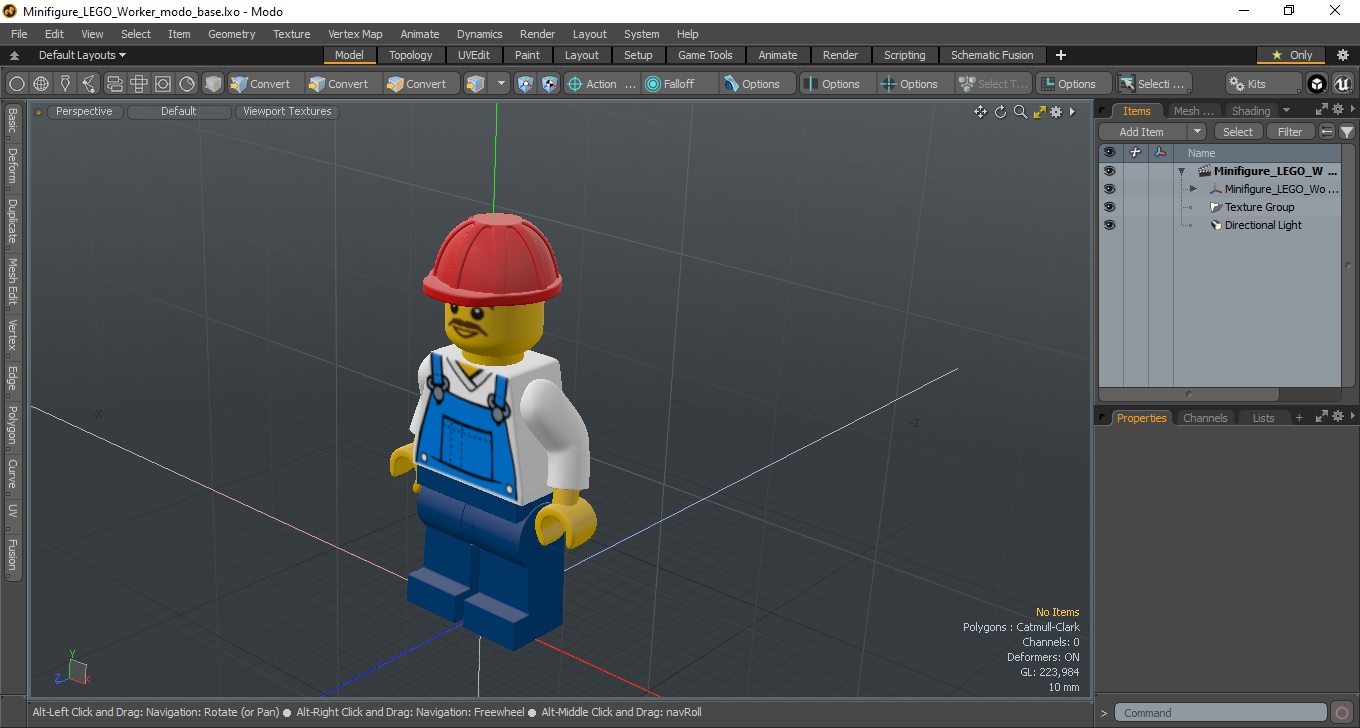Click the axis gizmo in viewport corner
Image resolution: width=1360 pixels, height=728 pixels.
(x=72, y=669)
